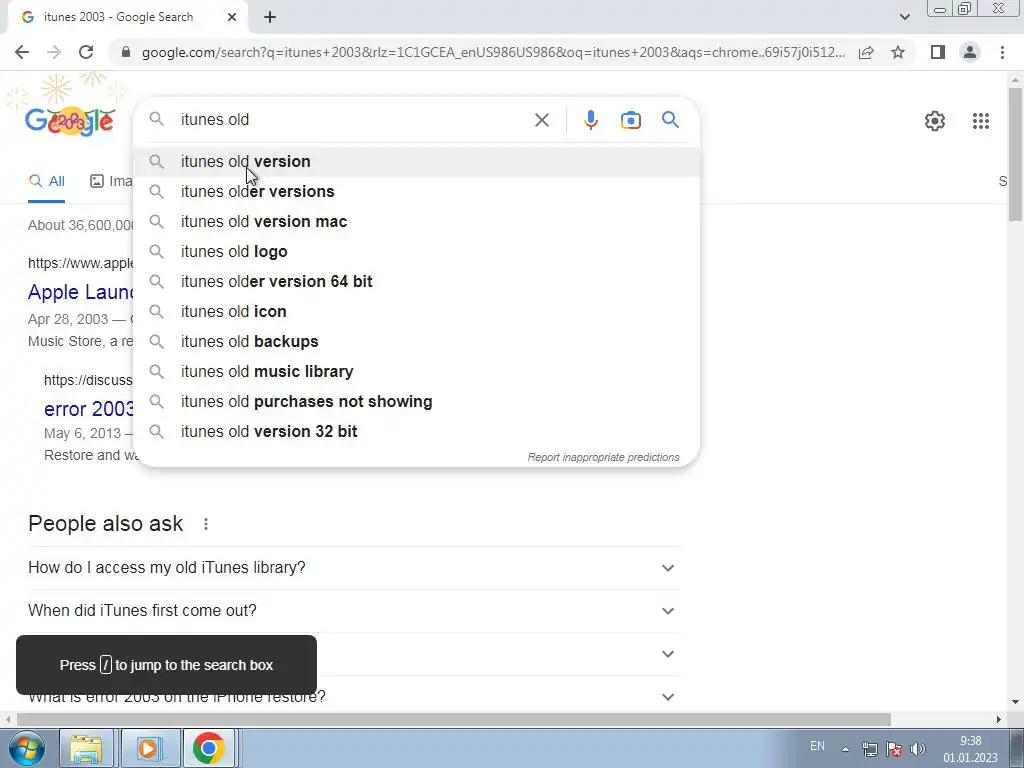Screen dimensions: 1024x768
Task: Reload the current page
Action: [86, 52]
